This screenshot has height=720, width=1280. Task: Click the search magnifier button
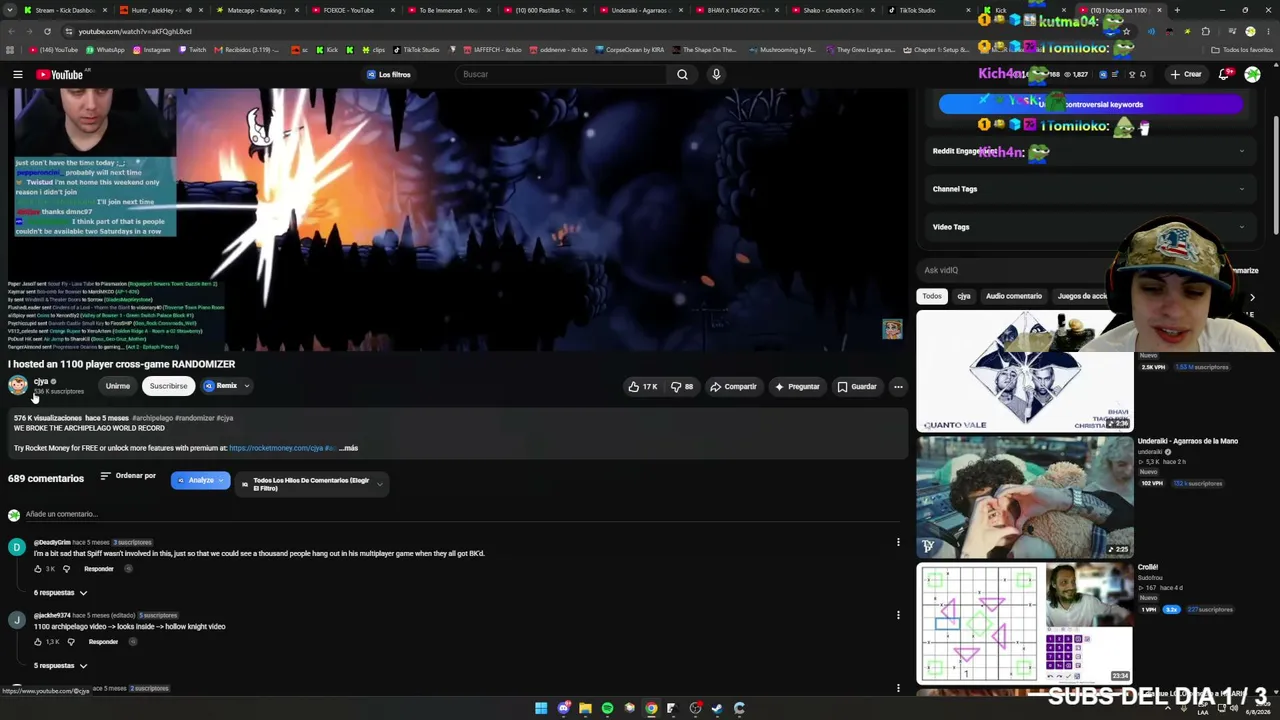[x=682, y=74]
